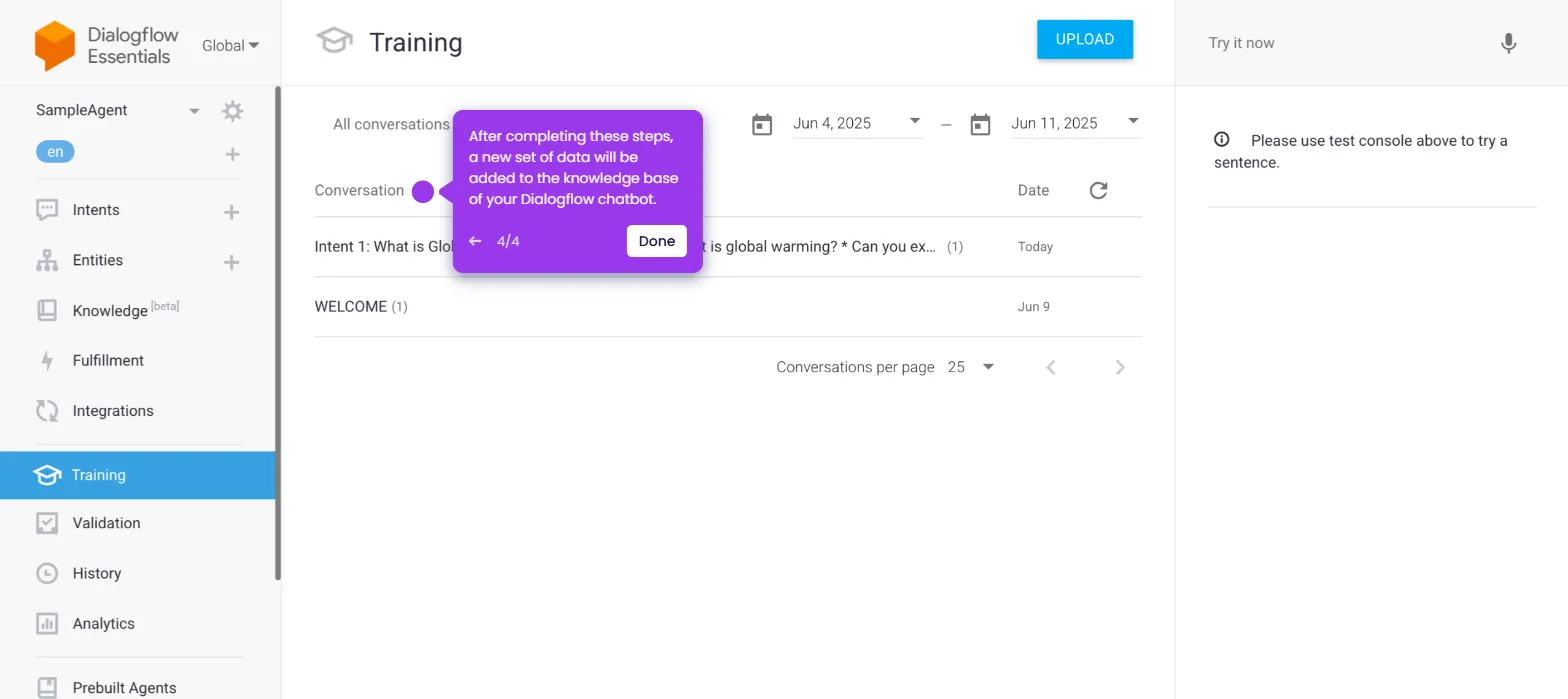The width and height of the screenshot is (1568, 699).
Task: Click the Knowledge book icon
Action: coord(47,310)
